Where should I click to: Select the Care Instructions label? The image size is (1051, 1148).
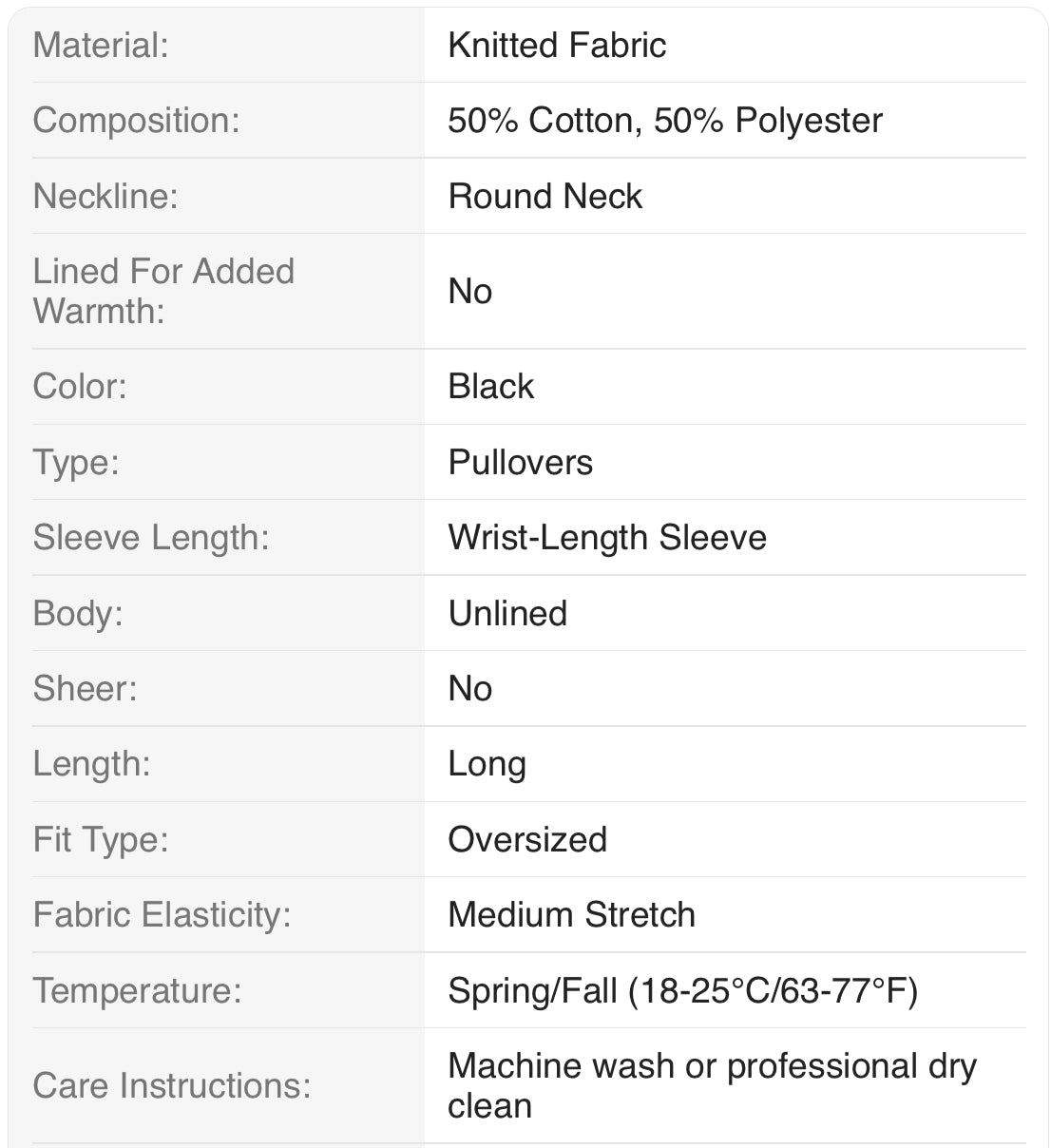click(x=172, y=1085)
